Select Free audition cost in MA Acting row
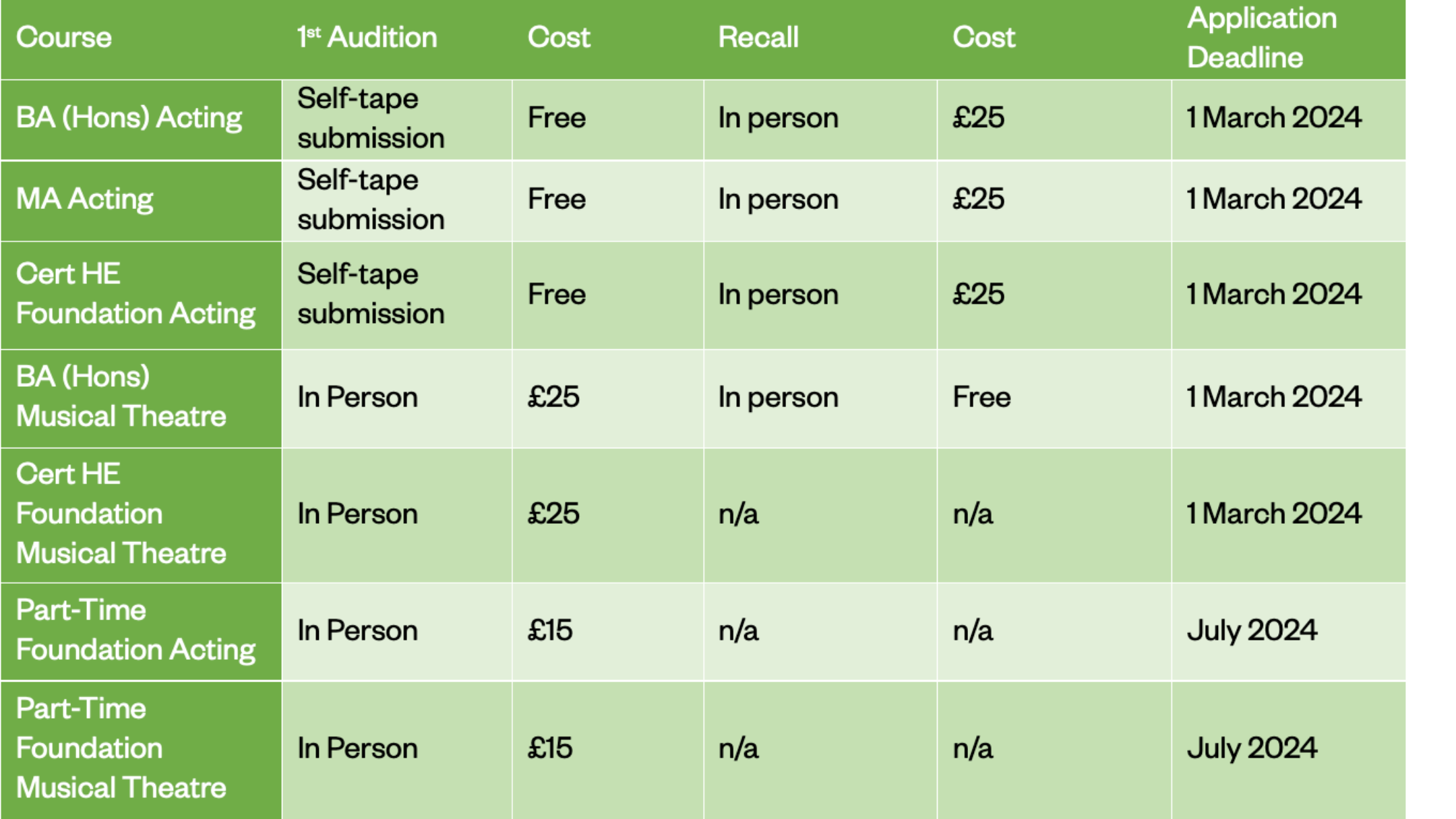This screenshot has height=819, width=1456. tap(557, 200)
